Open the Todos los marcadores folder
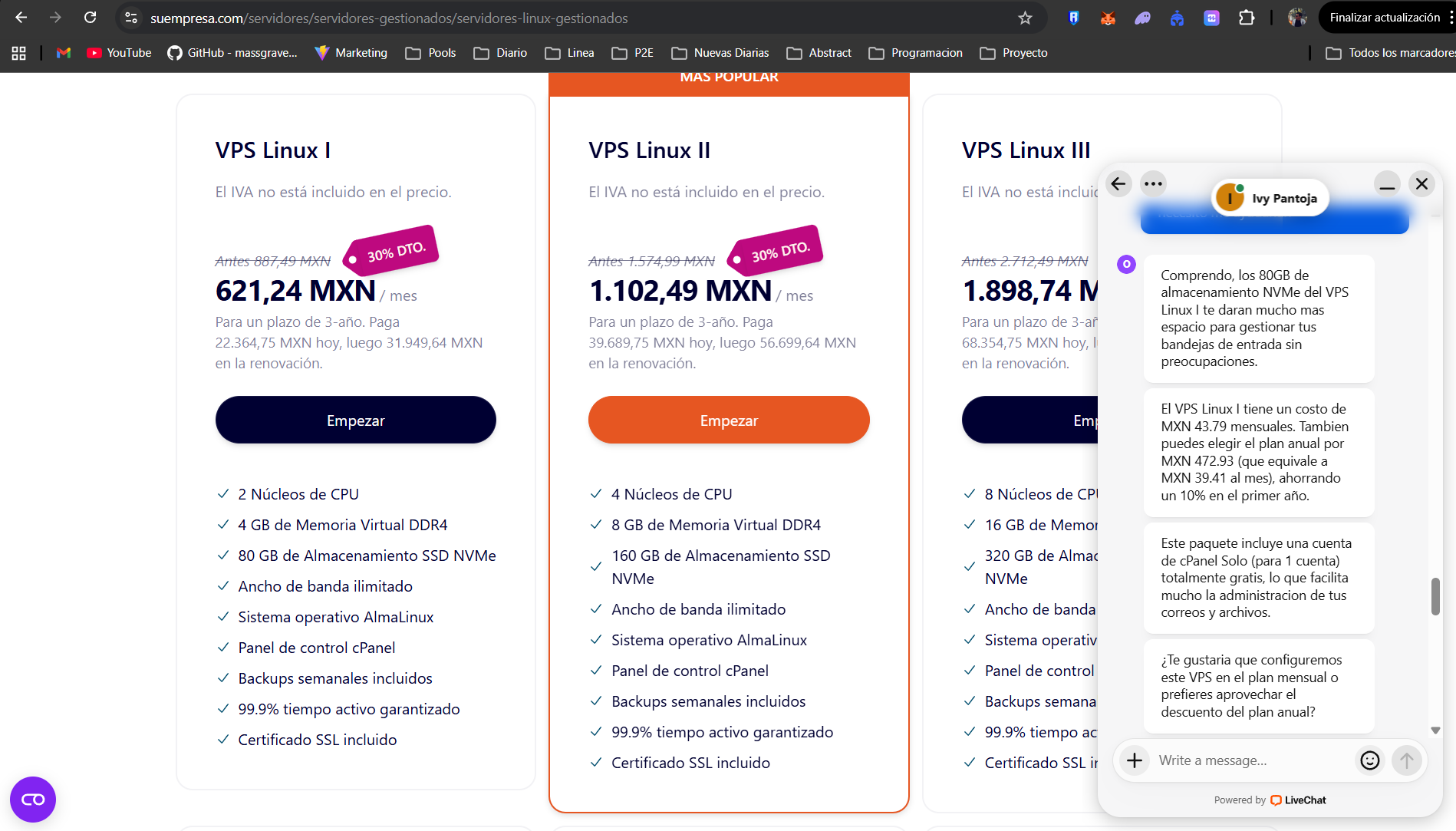Viewport: 1456px width, 831px height. tap(1390, 53)
